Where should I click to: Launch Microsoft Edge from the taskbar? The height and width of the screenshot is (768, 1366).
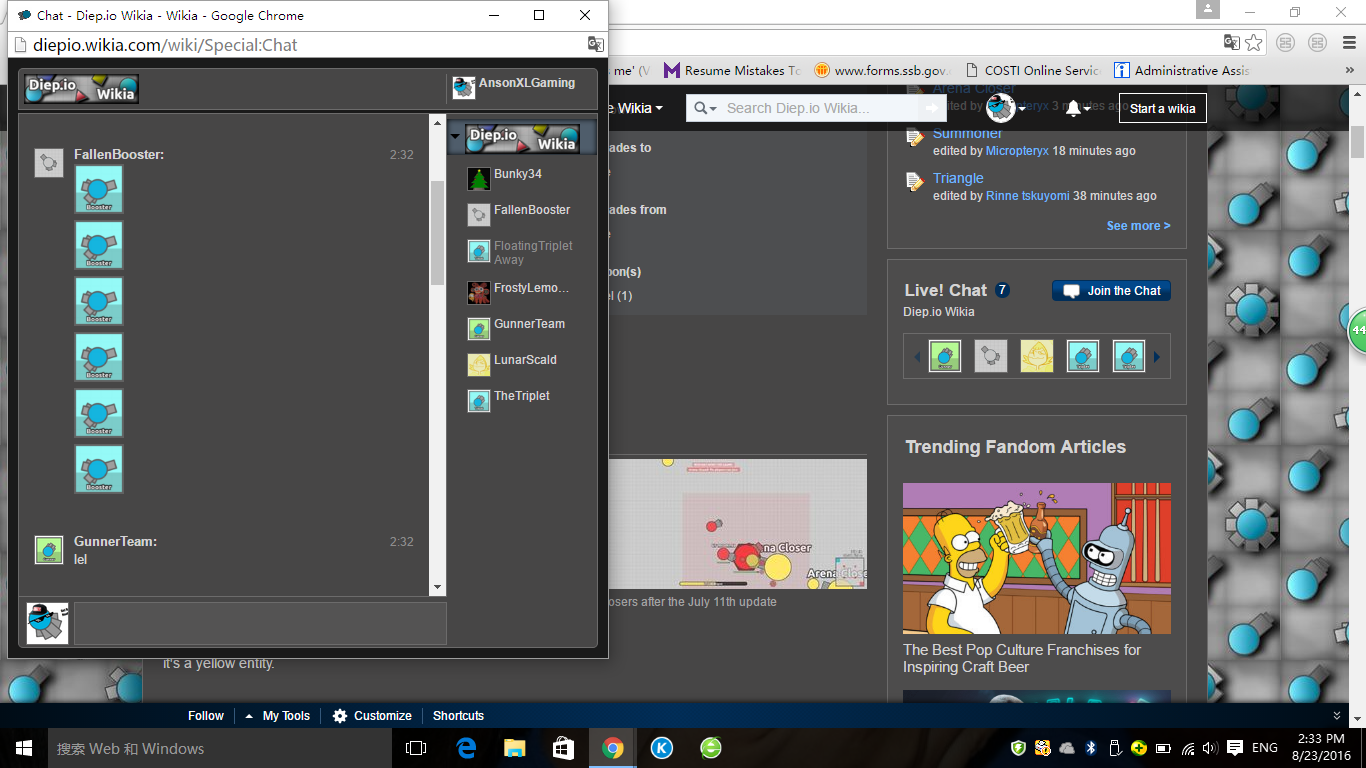click(x=466, y=748)
